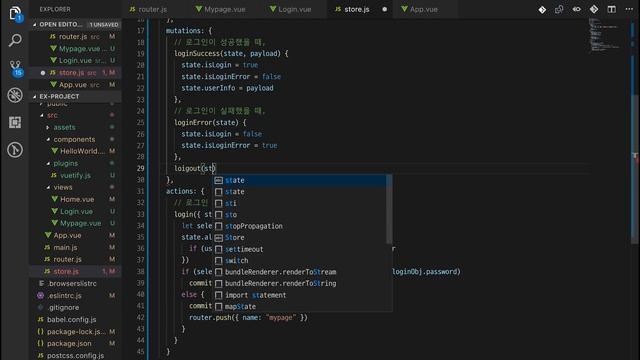640x360 pixels.
Task: Open package.json in the file tree
Action: [76, 344]
